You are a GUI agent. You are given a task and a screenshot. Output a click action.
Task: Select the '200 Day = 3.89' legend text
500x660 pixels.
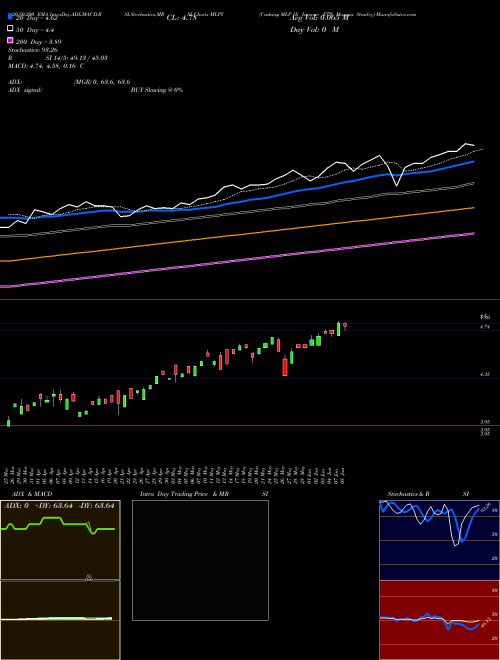(38, 42)
